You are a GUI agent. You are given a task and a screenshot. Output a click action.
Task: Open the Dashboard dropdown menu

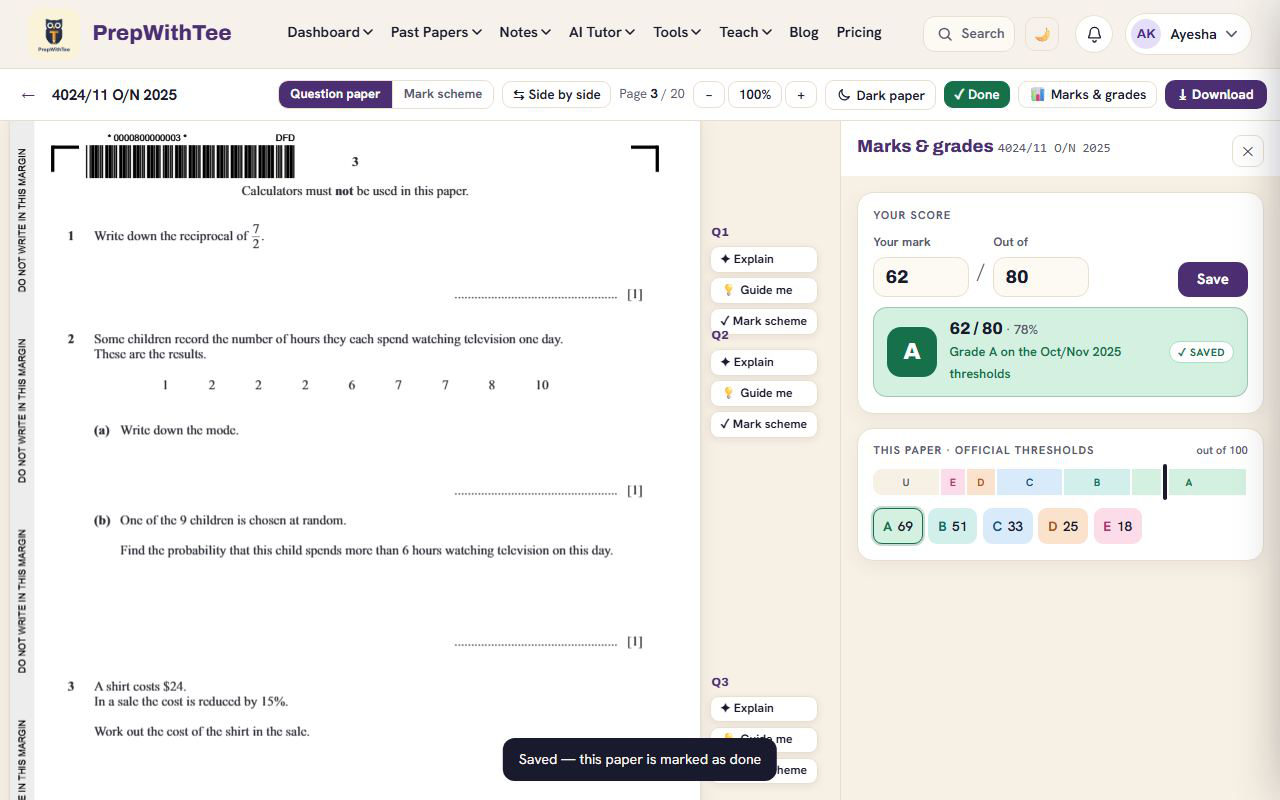(x=330, y=32)
